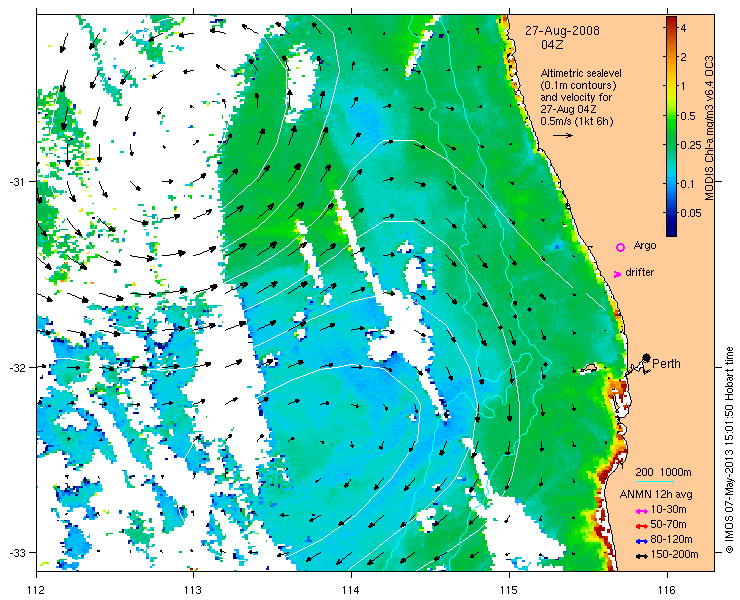
Task: Click the dark red top of color bar
Action: (x=671, y=20)
